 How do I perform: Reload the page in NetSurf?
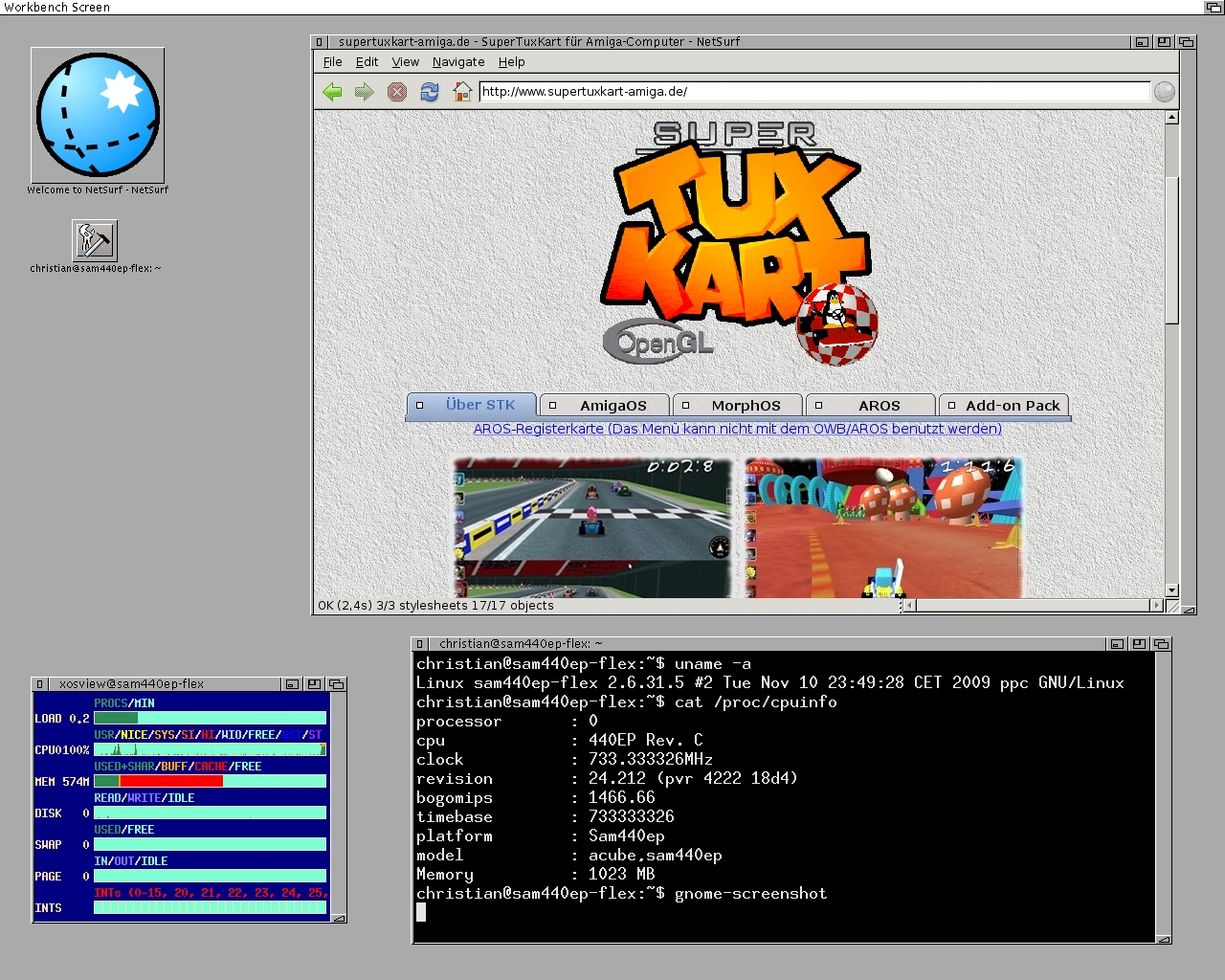pos(430,92)
